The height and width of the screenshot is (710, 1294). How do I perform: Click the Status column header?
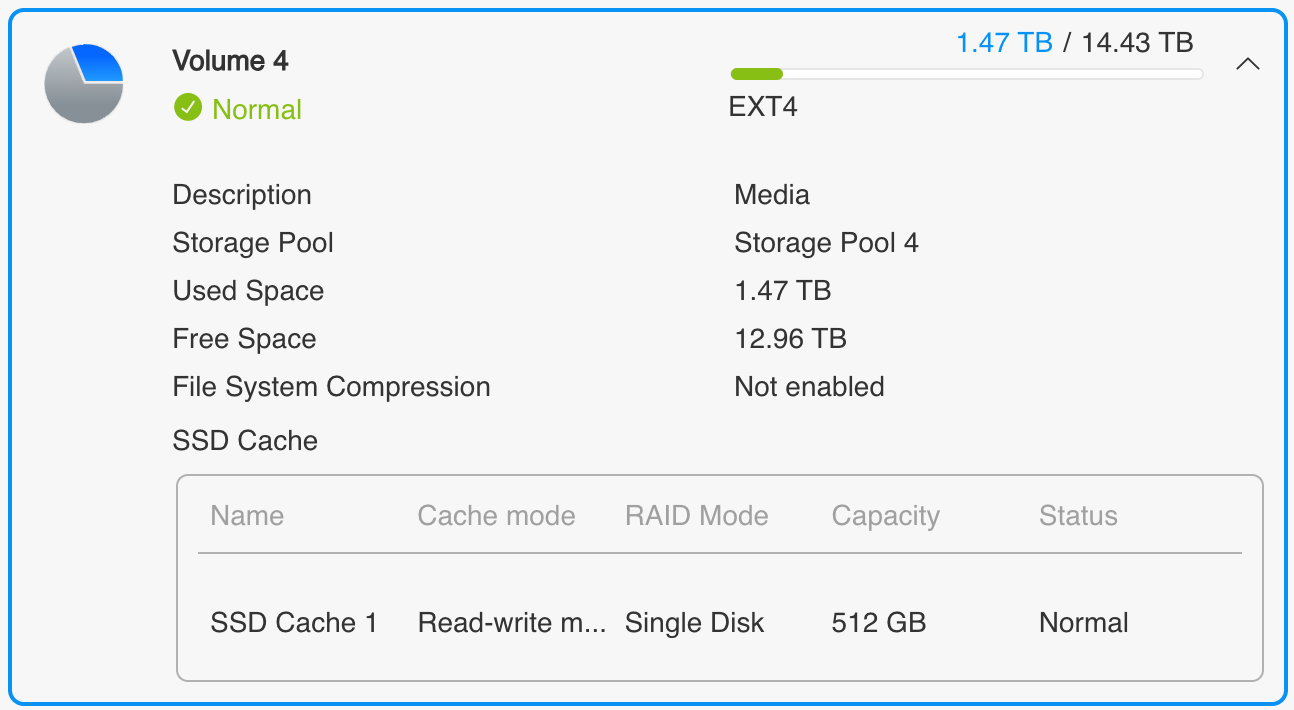point(1078,516)
